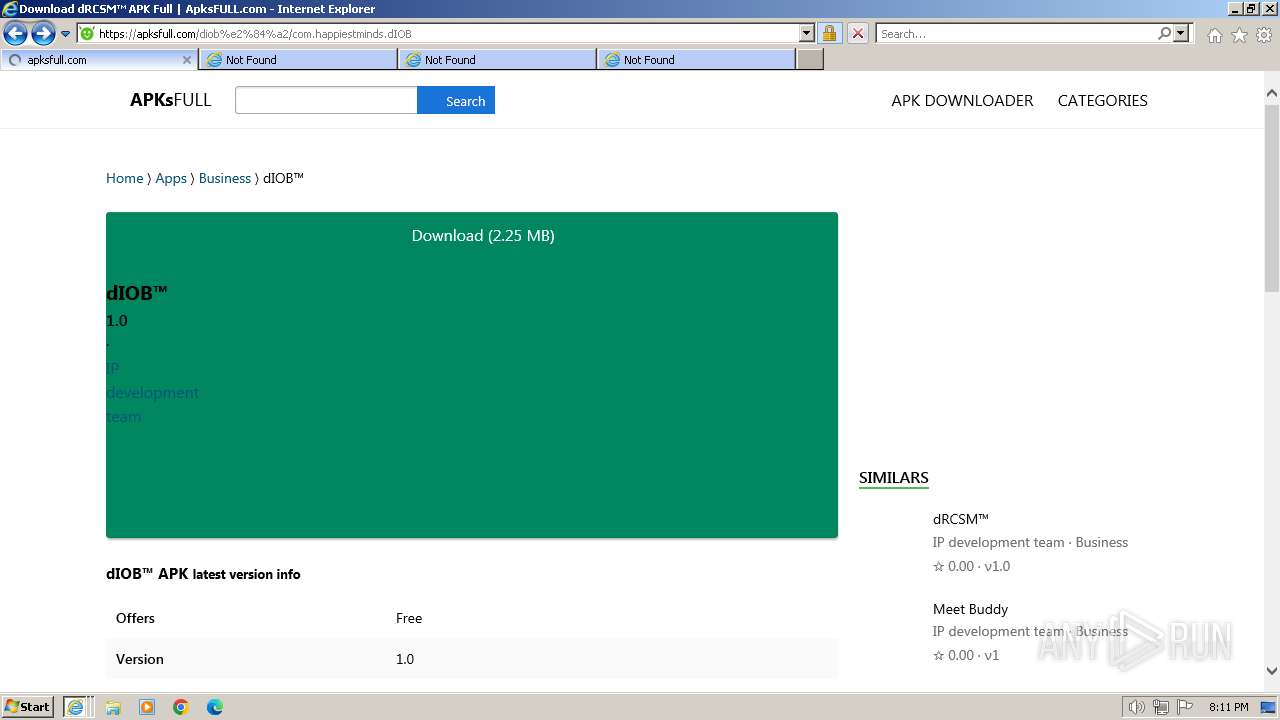The image size is (1280, 720).
Task: Switch to the first Not Found tab
Action: point(298,60)
